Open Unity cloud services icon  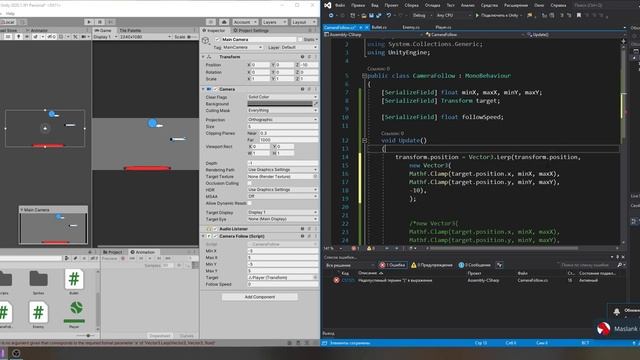(x=224, y=22)
